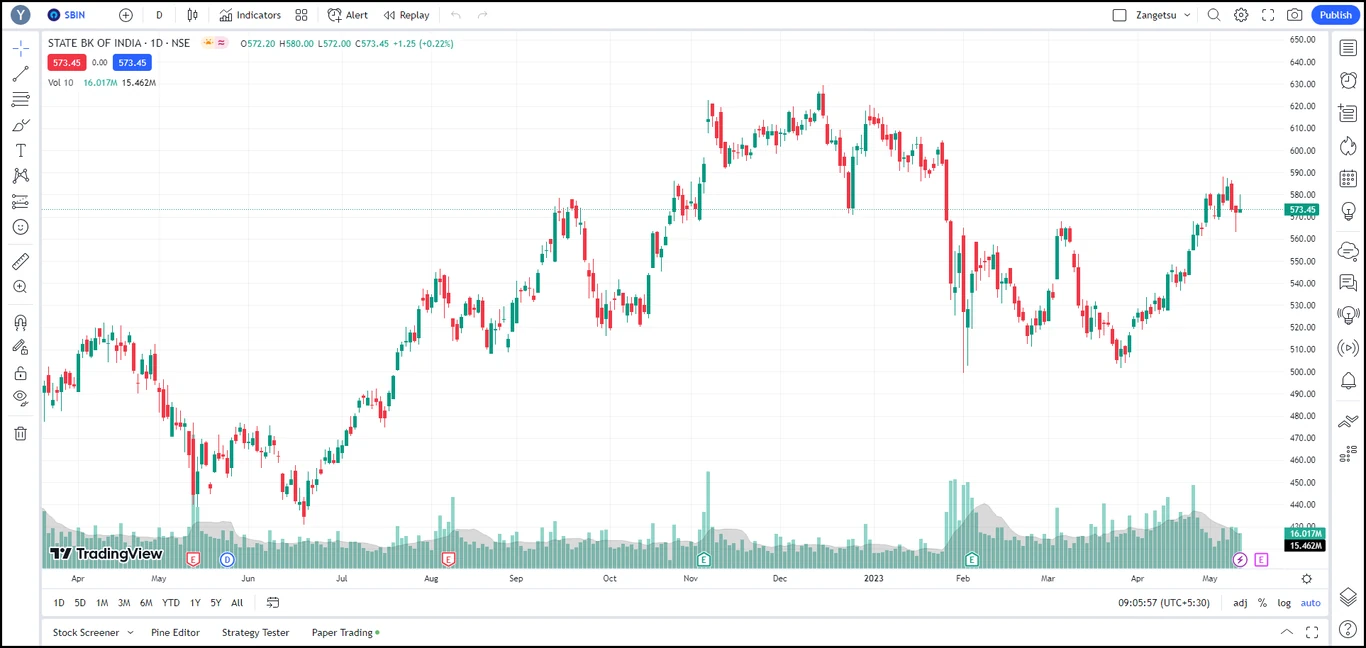Open the notifications bell icon
Screen dimensions: 1366x648
coord(1348,381)
